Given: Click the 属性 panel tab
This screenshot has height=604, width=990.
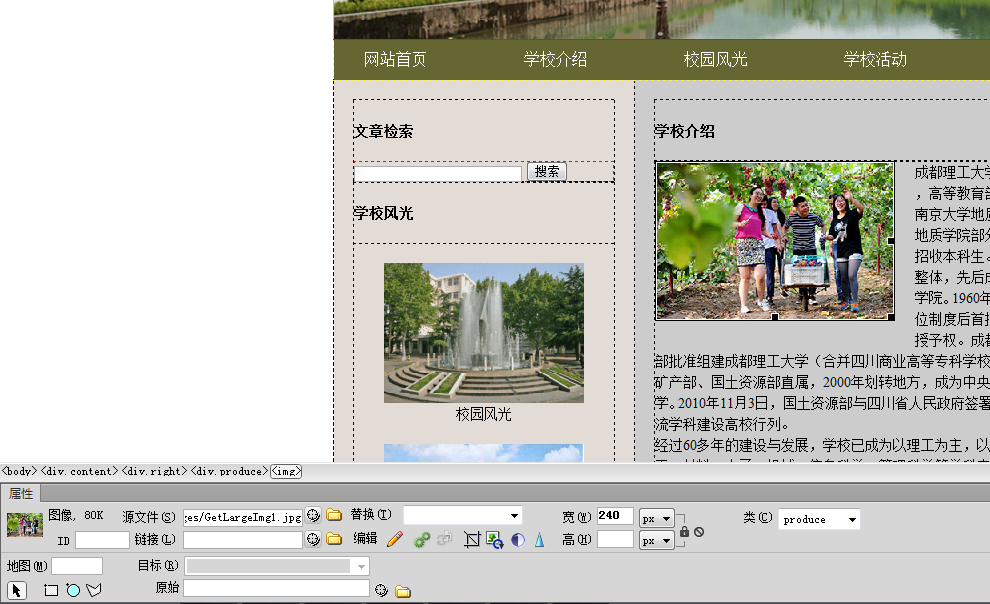Looking at the screenshot, I should [x=21, y=493].
